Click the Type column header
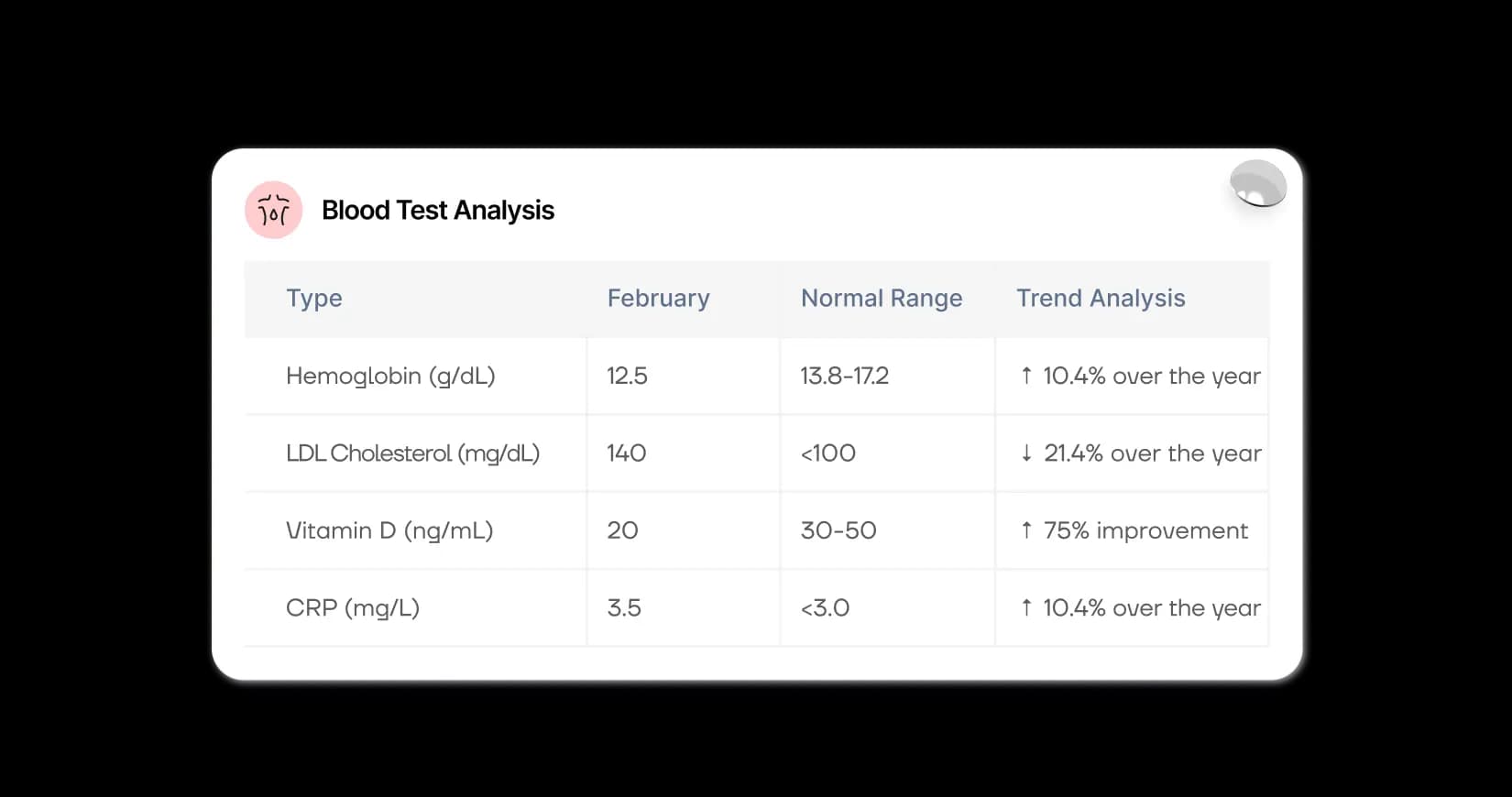1512x797 pixels. click(x=314, y=299)
